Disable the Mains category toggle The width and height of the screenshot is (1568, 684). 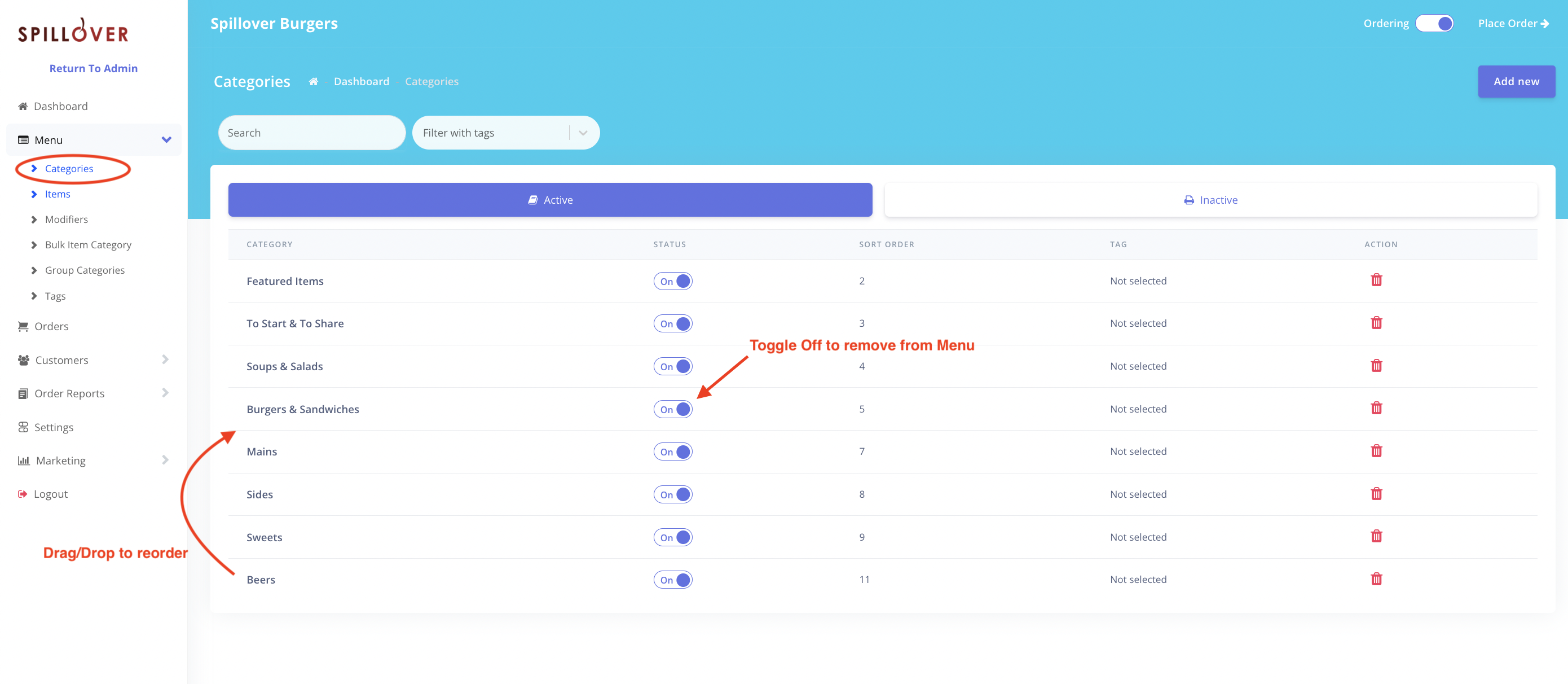[x=673, y=451]
